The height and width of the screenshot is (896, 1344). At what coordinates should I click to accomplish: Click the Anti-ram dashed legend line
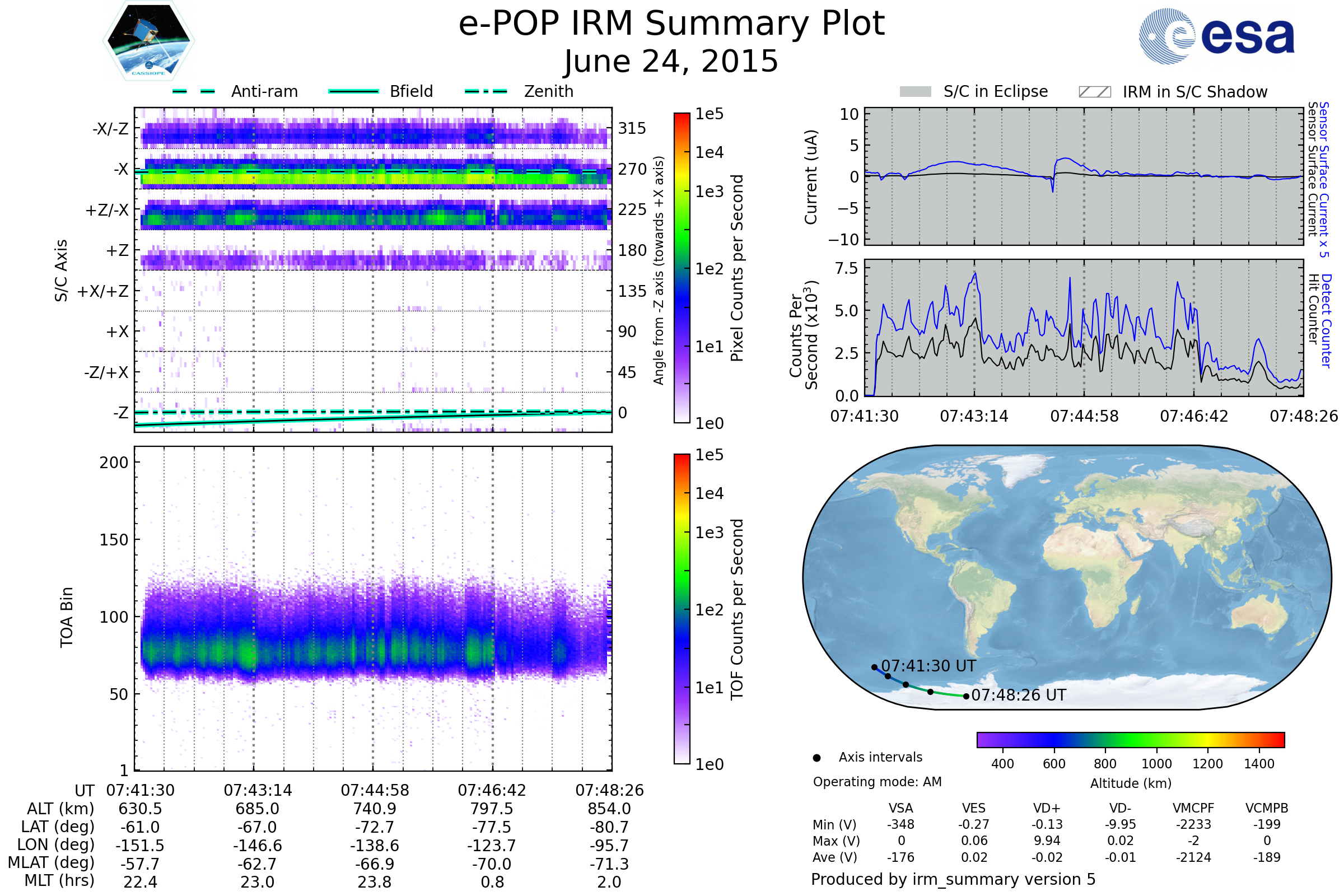(194, 91)
